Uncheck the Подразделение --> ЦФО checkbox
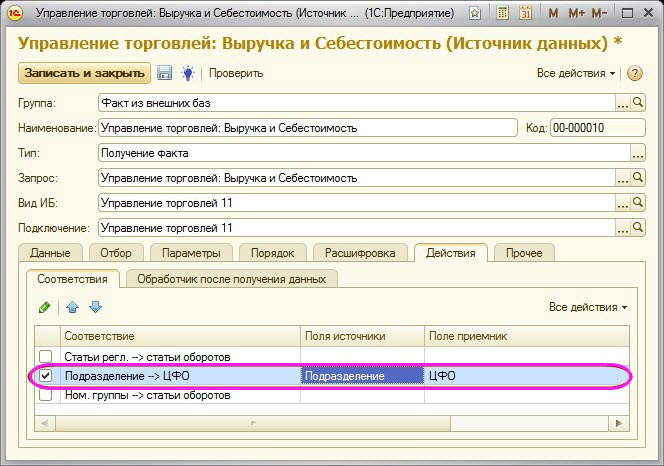The height and width of the screenshot is (466, 664). click(x=45, y=376)
